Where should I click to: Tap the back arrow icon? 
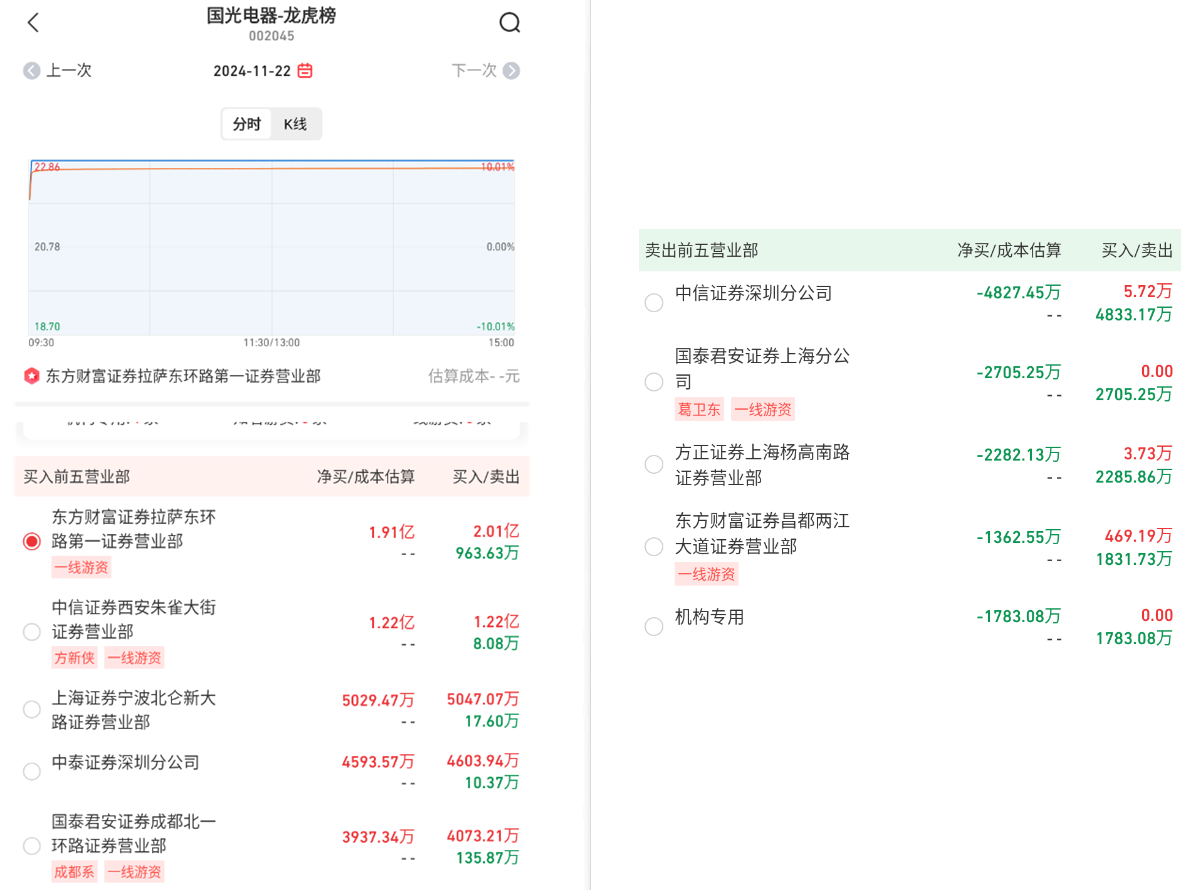click(x=33, y=23)
